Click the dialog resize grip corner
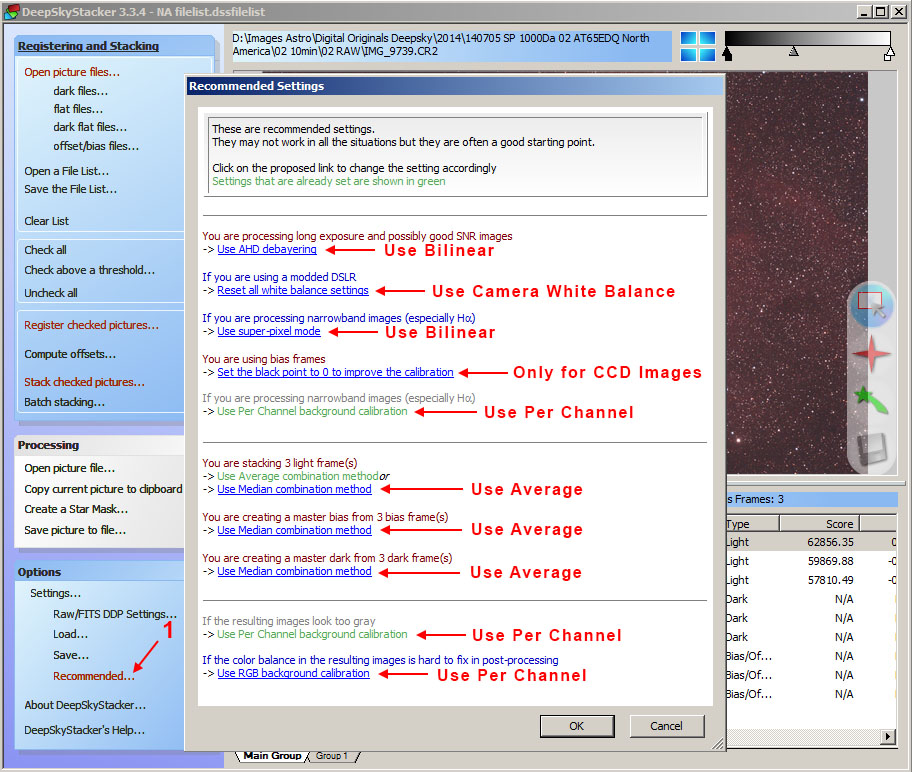 coord(718,743)
